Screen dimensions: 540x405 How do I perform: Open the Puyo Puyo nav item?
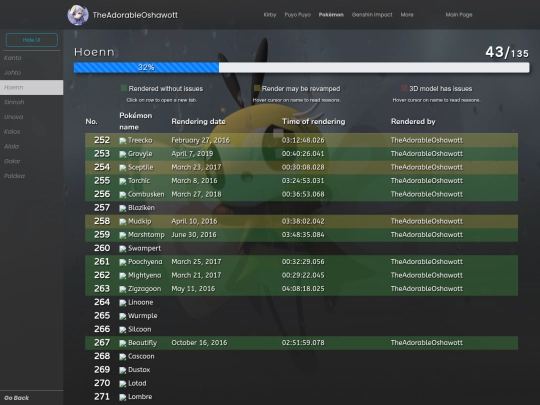point(298,15)
